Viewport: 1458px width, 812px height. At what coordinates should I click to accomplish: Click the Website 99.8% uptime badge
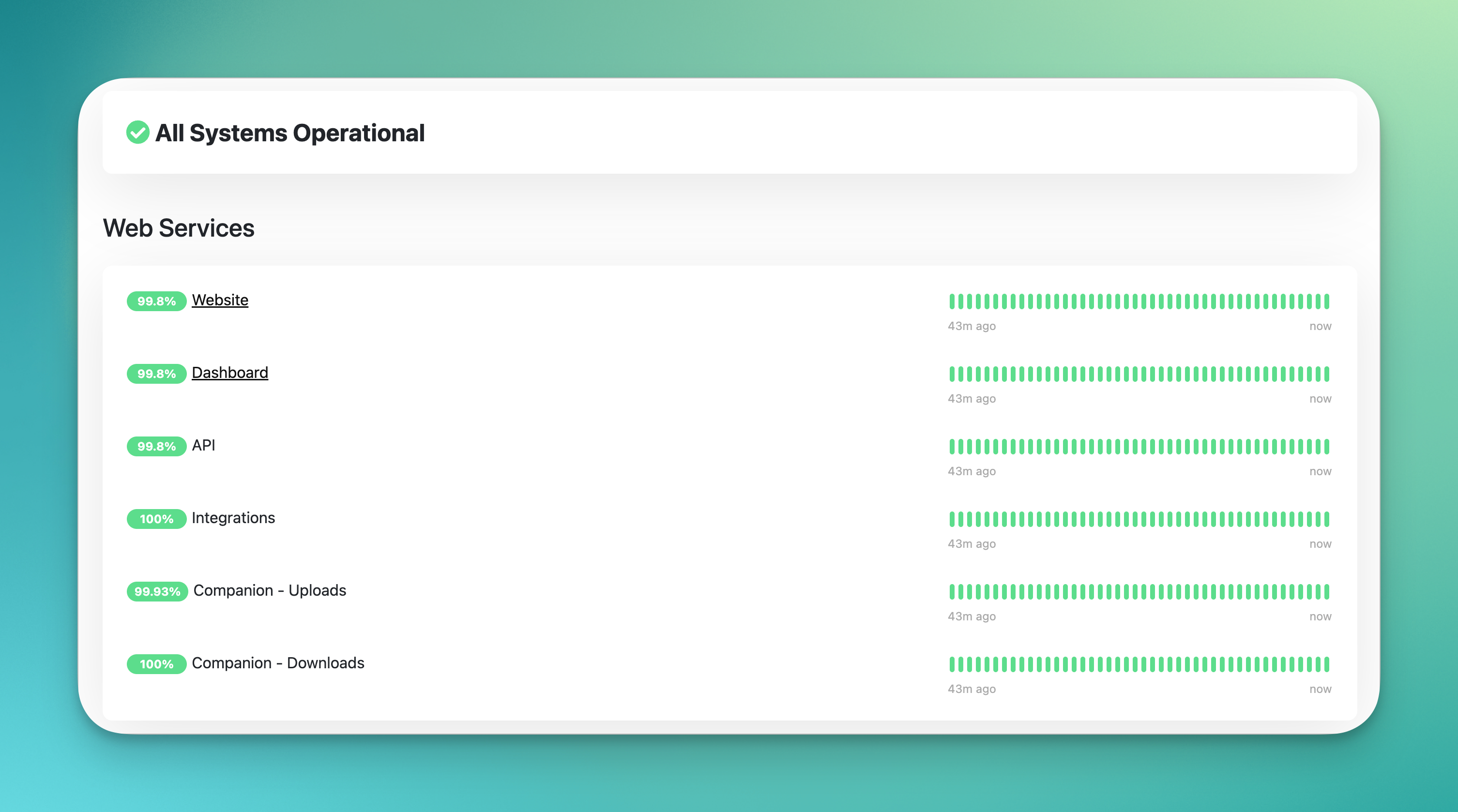156,301
